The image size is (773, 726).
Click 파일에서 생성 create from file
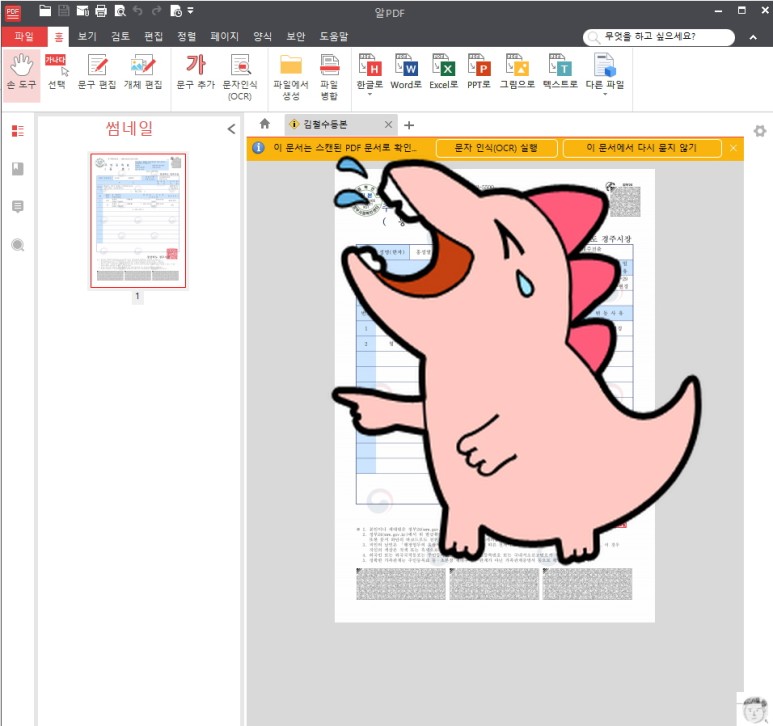(291, 77)
